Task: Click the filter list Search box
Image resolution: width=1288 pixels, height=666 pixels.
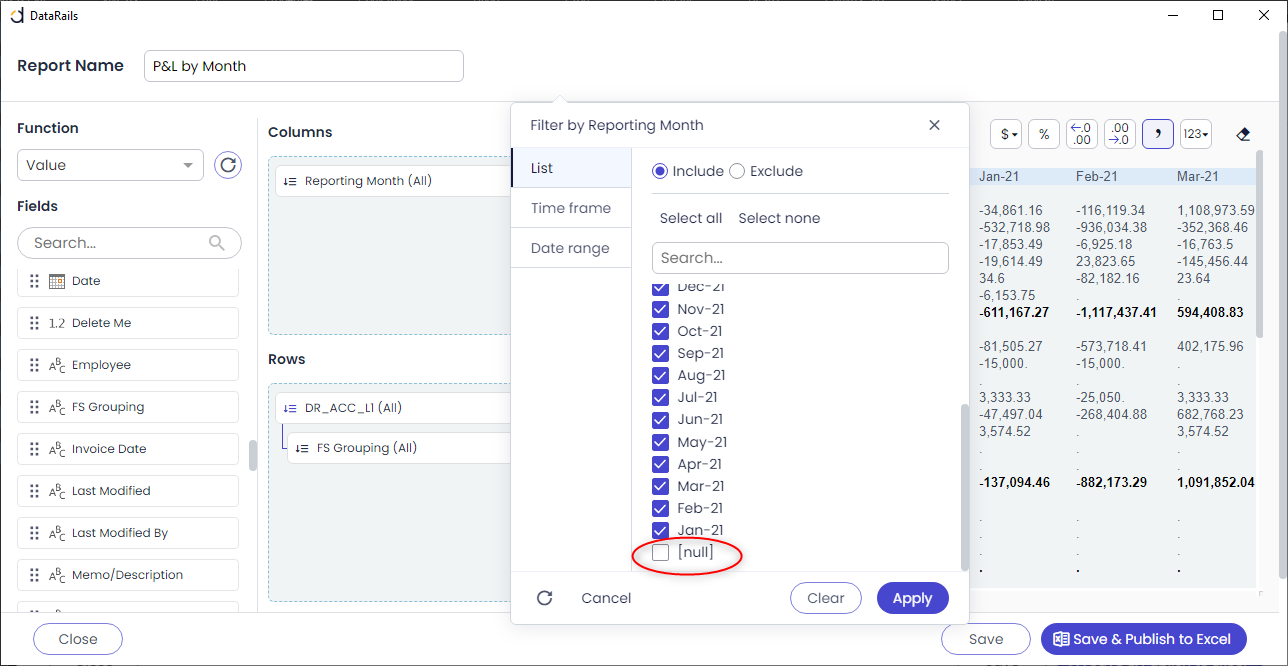Action: click(800, 258)
